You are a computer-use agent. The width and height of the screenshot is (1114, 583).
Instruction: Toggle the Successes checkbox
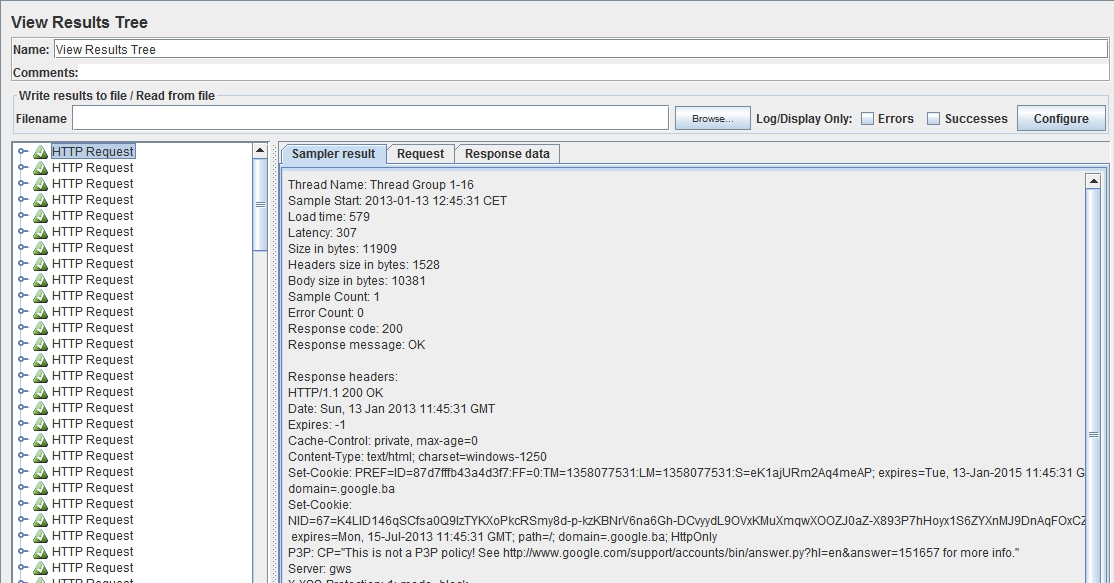tap(934, 119)
